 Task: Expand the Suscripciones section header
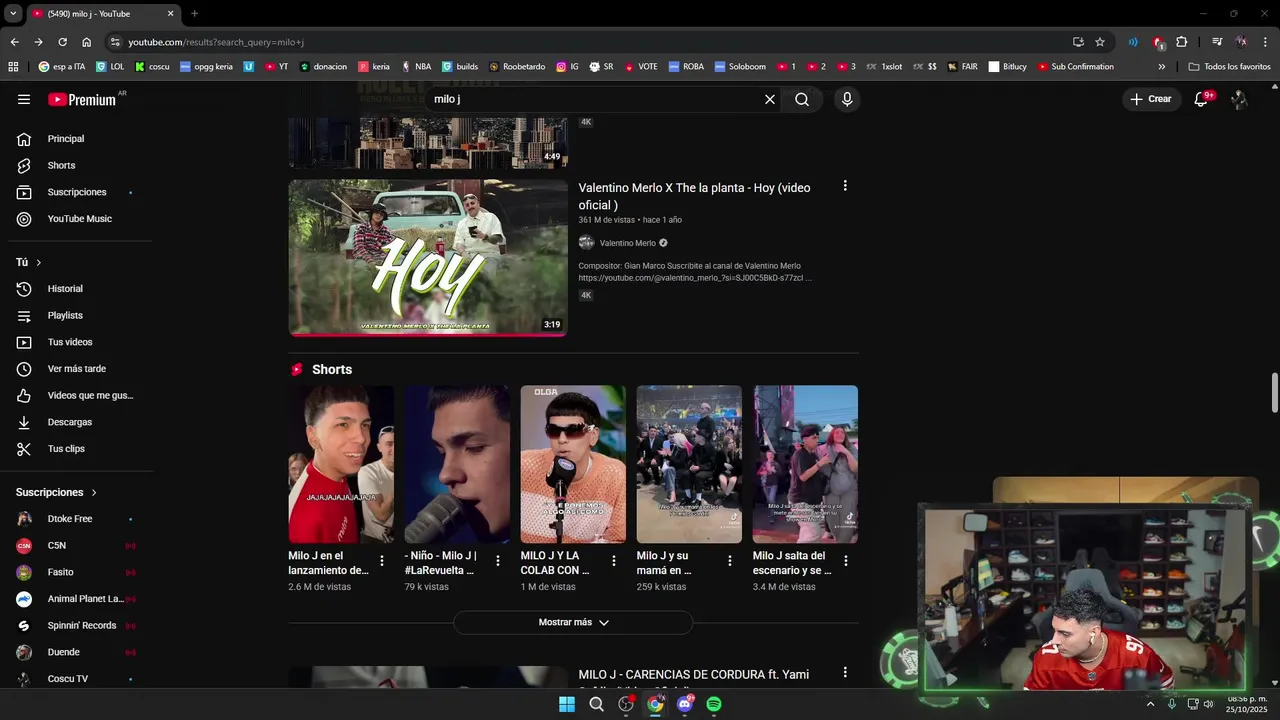pos(57,492)
